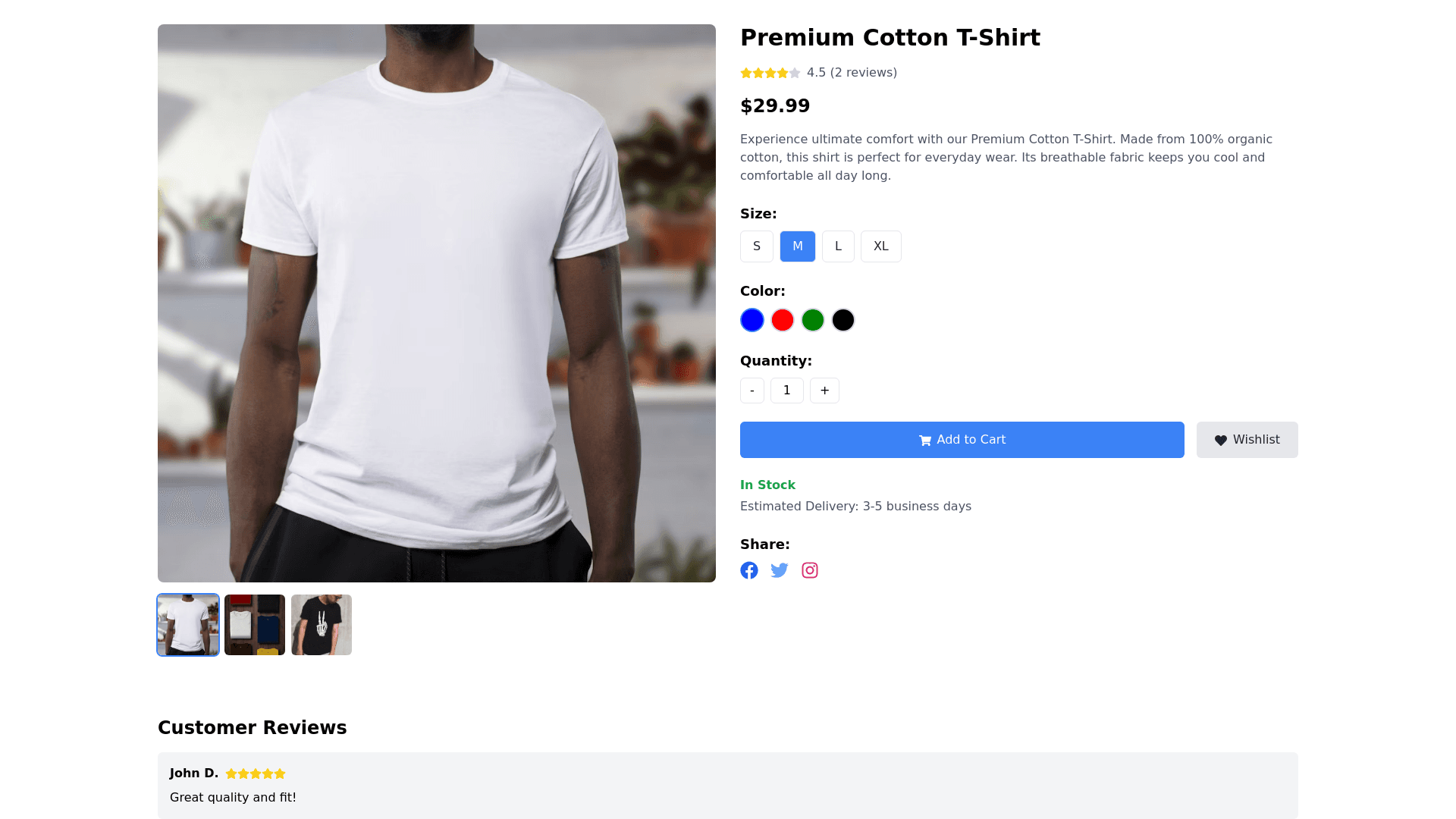
Task: Share product on Facebook
Action: [749, 570]
